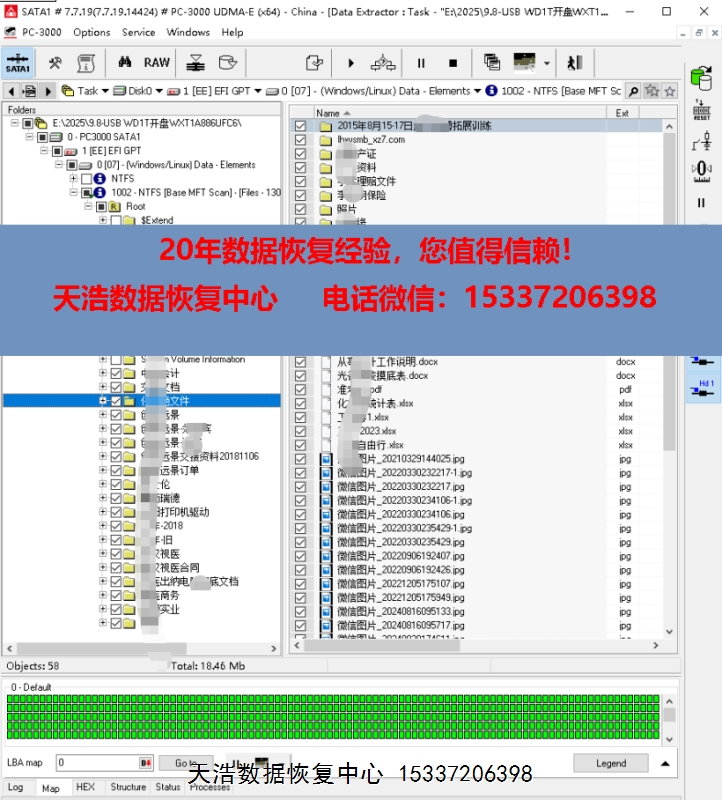Image resolution: width=722 pixels, height=800 pixels.
Task: Open the Service menu
Action: pos(138,32)
